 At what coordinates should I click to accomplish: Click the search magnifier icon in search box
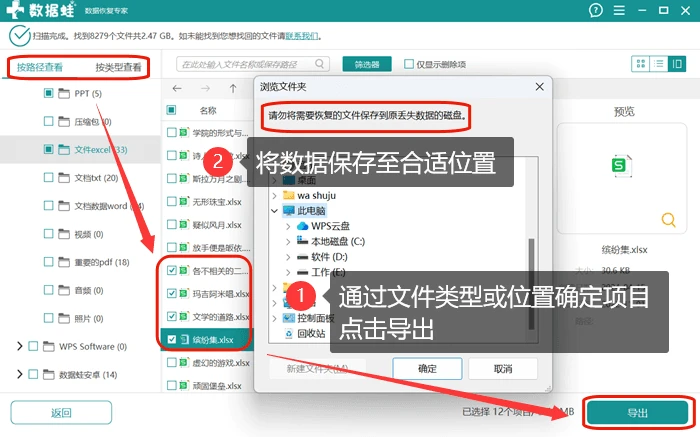click(320, 64)
